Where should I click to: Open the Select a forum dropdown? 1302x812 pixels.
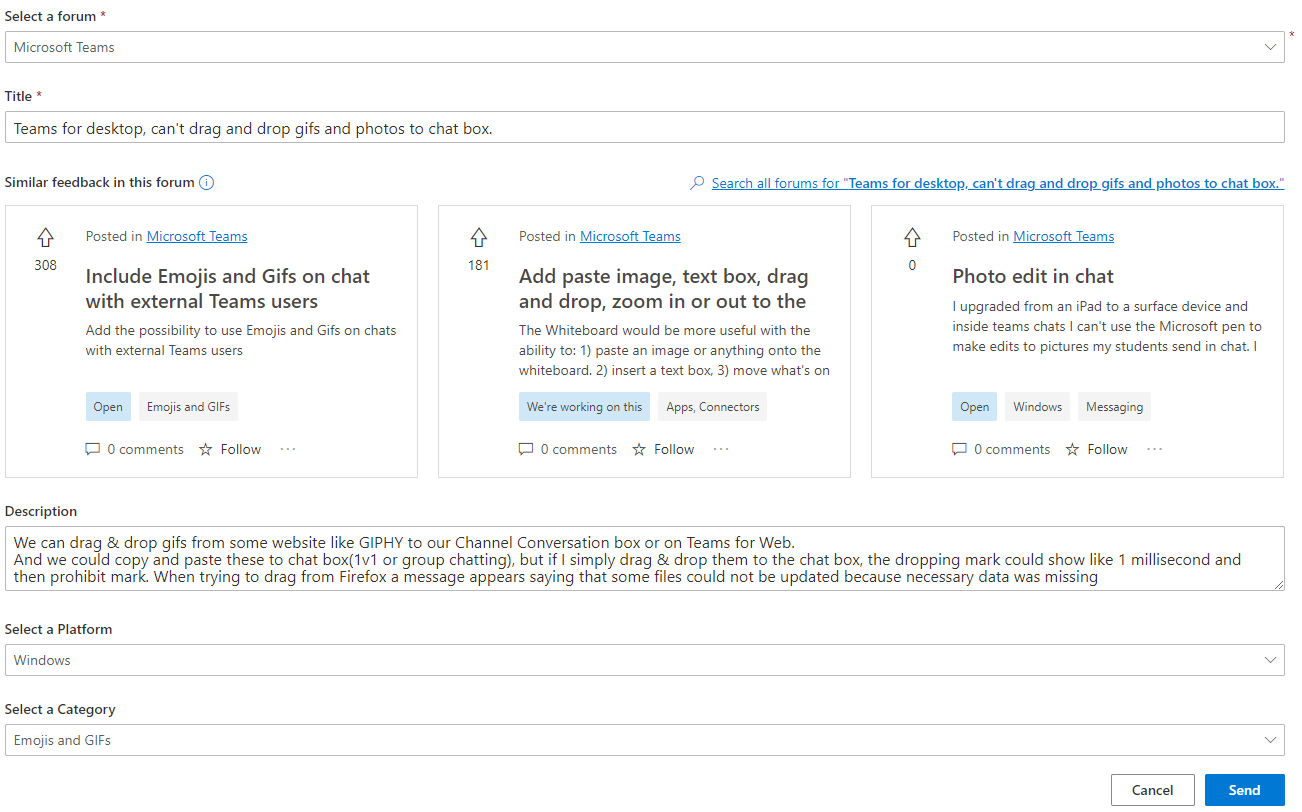(645, 47)
